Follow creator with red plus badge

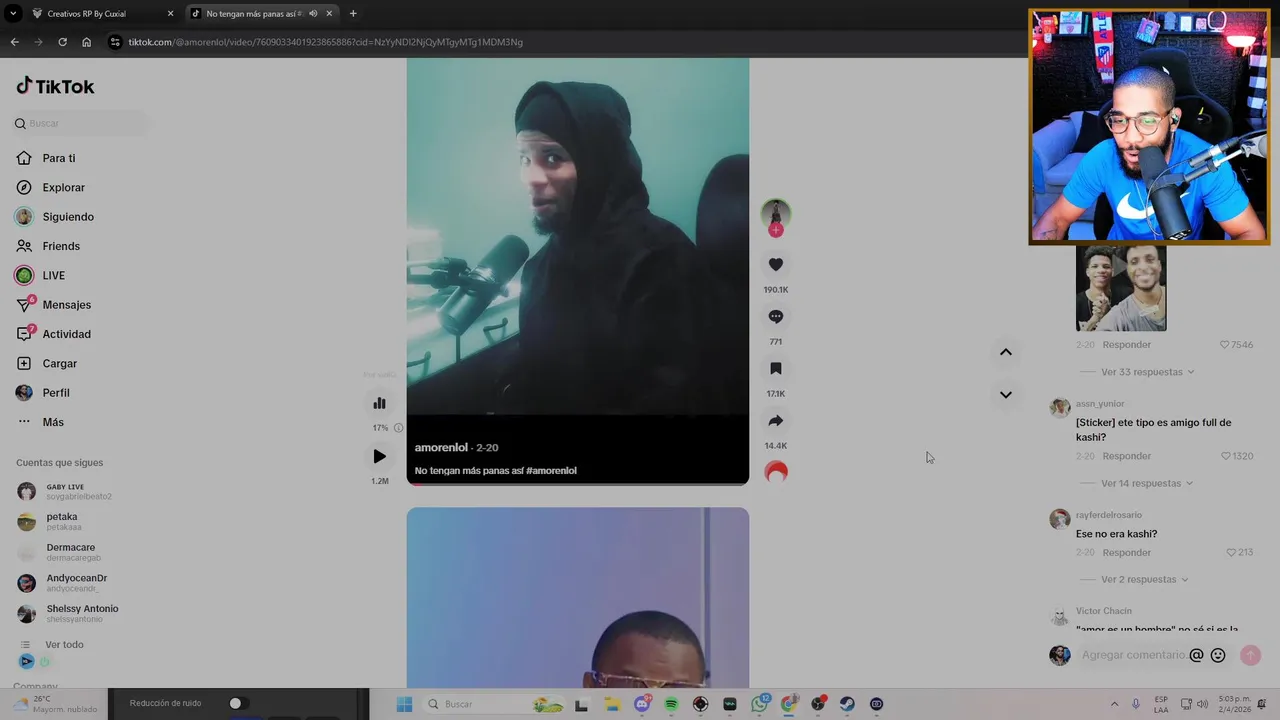(775, 231)
